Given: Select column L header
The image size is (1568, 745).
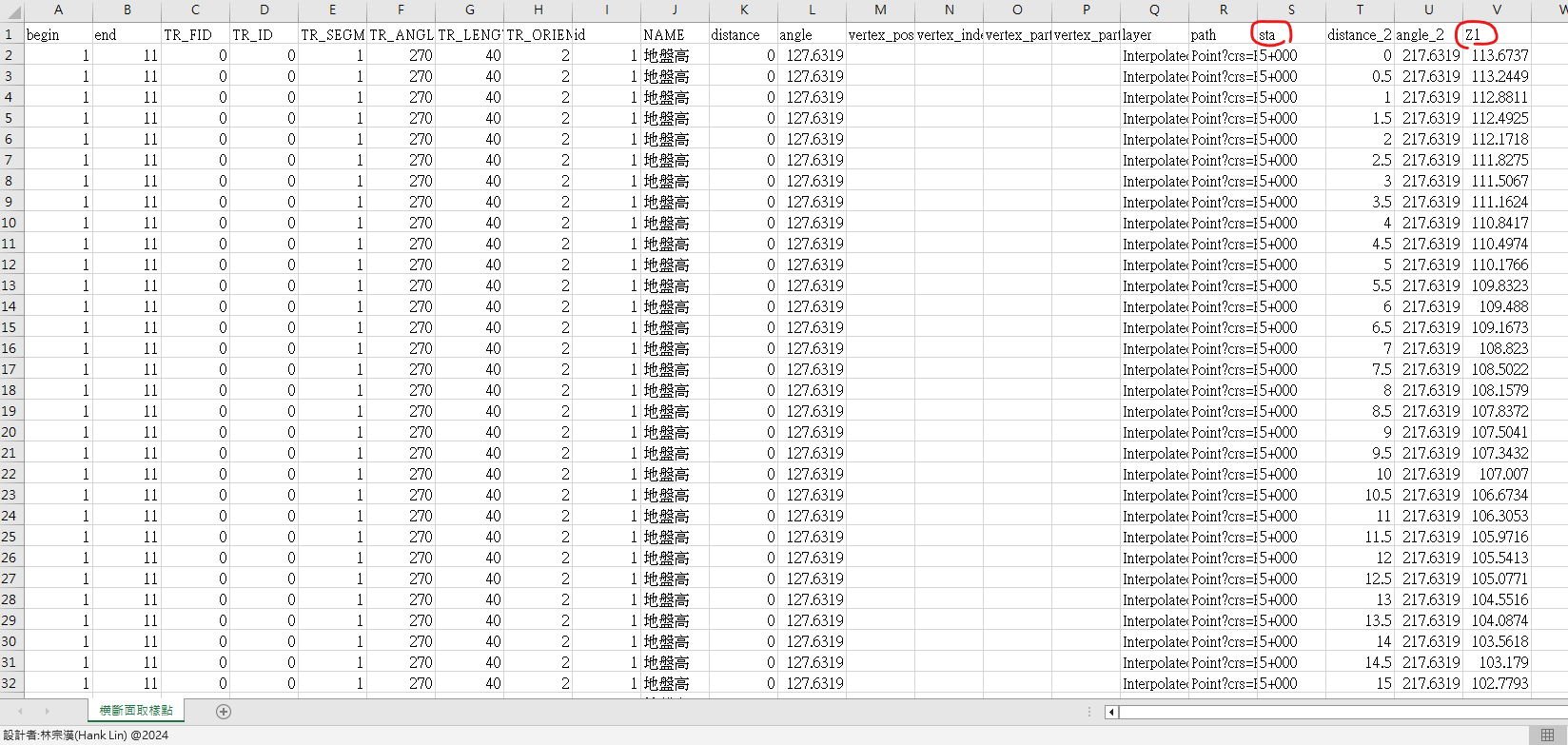Looking at the screenshot, I should (x=812, y=10).
